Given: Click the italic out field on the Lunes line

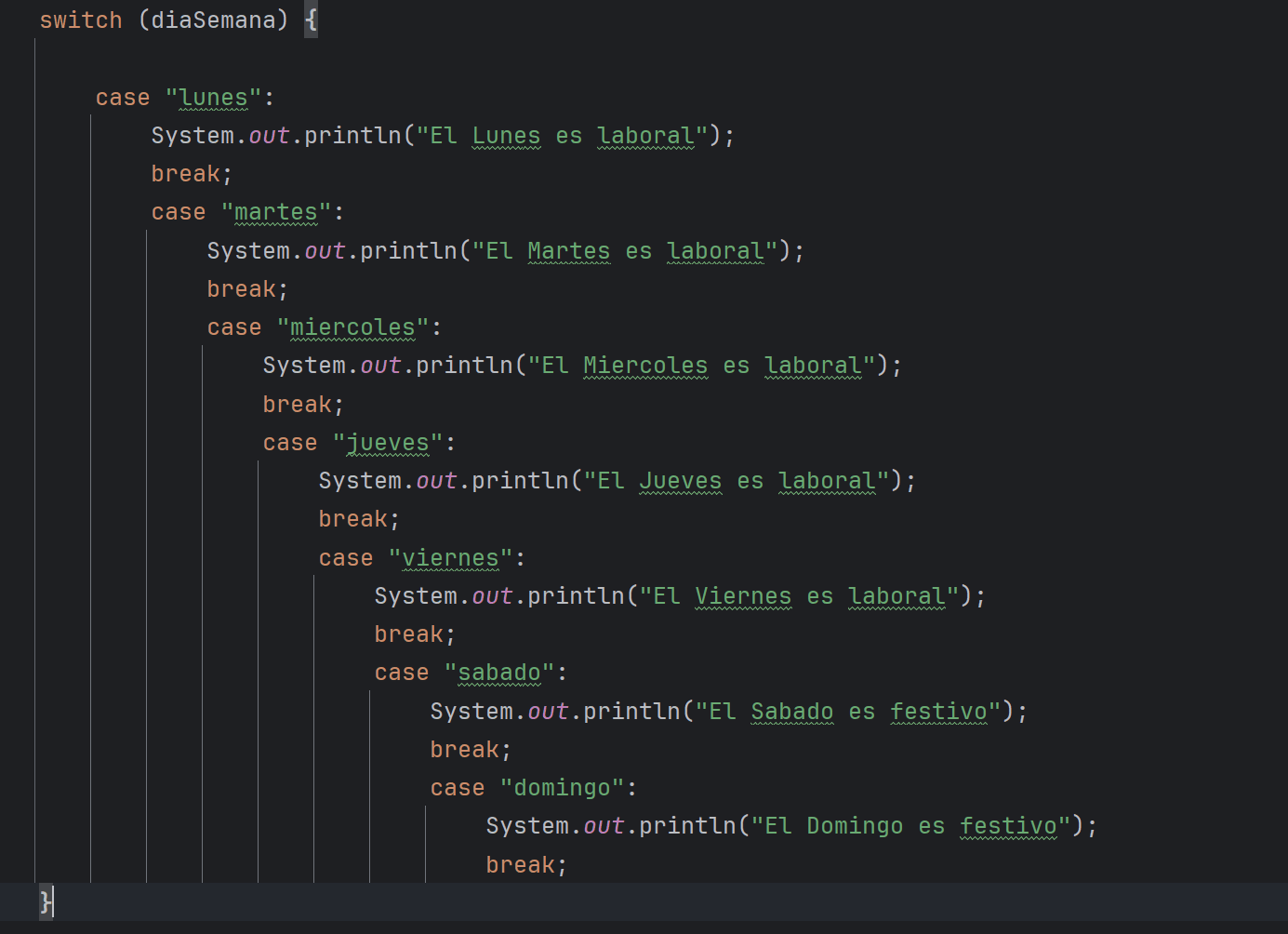Looking at the screenshot, I should (269, 136).
